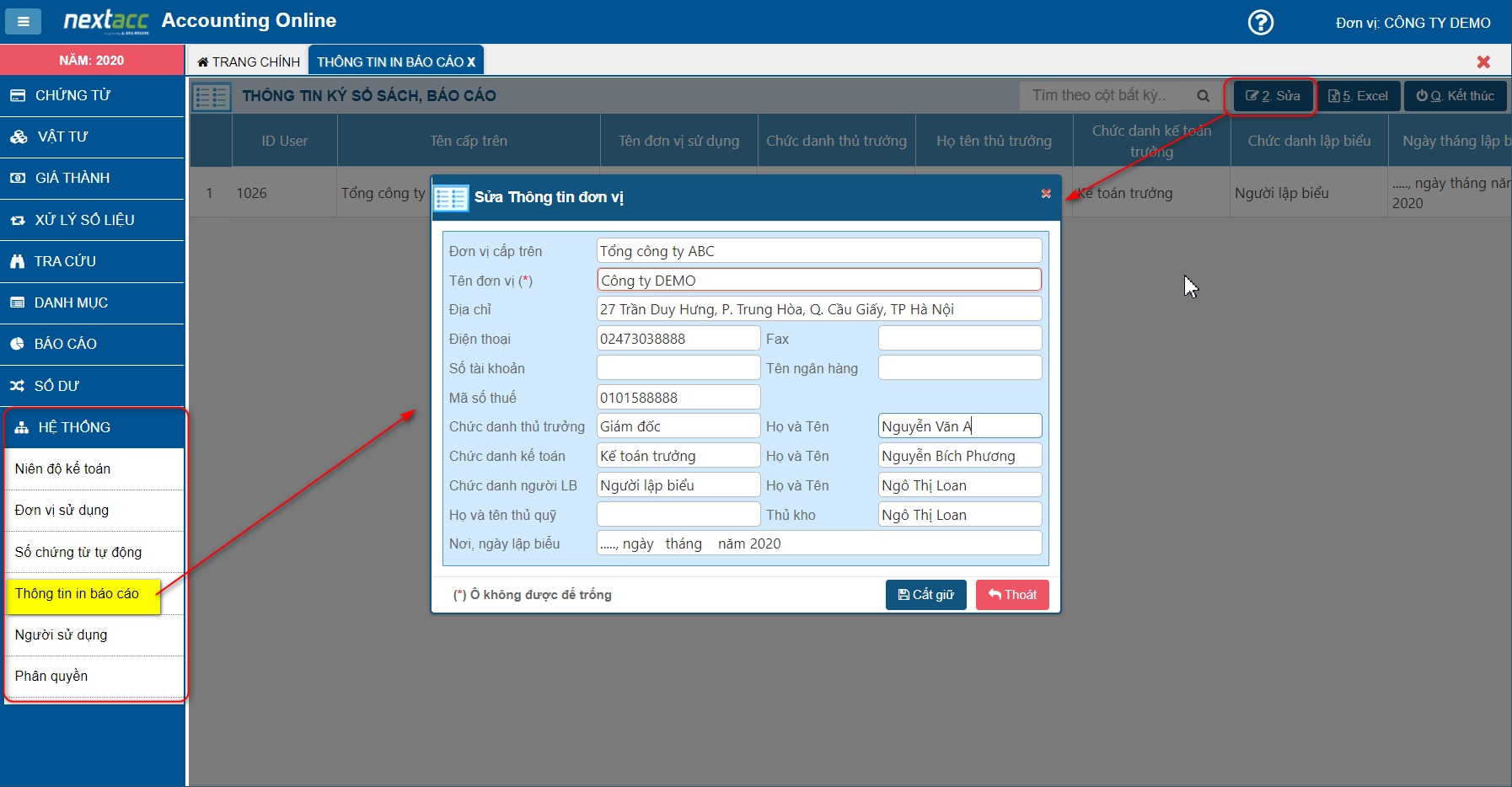Save with the Cất giữ button
Image resolution: width=1512 pixels, height=787 pixels.
[x=925, y=595]
